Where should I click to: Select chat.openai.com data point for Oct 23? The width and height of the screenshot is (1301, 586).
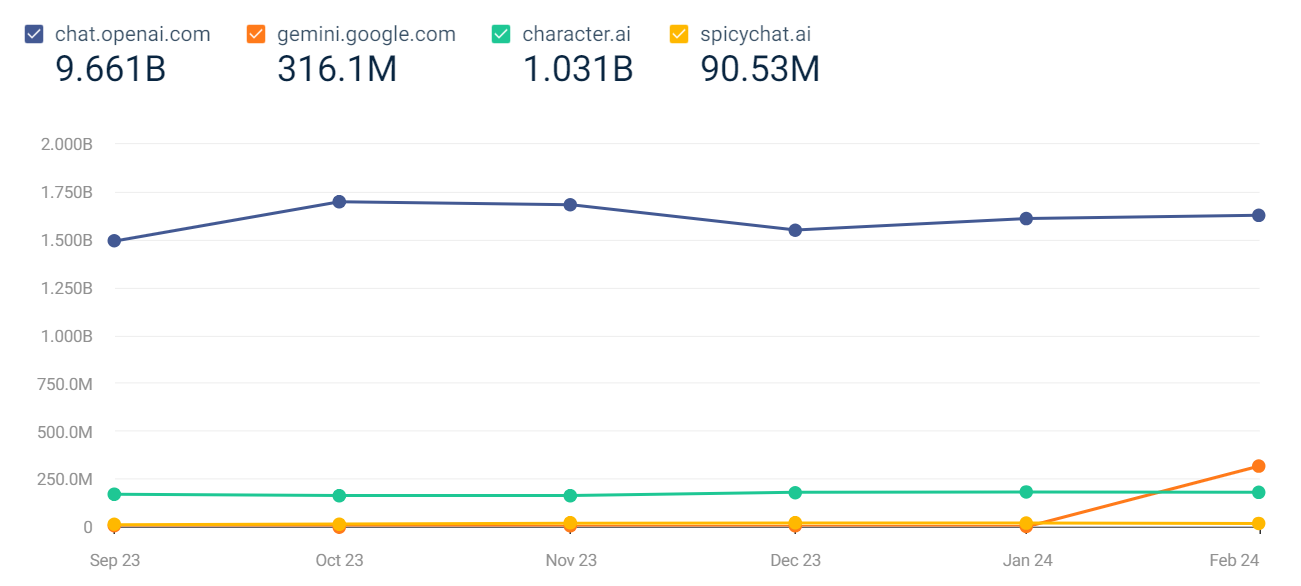click(x=339, y=202)
